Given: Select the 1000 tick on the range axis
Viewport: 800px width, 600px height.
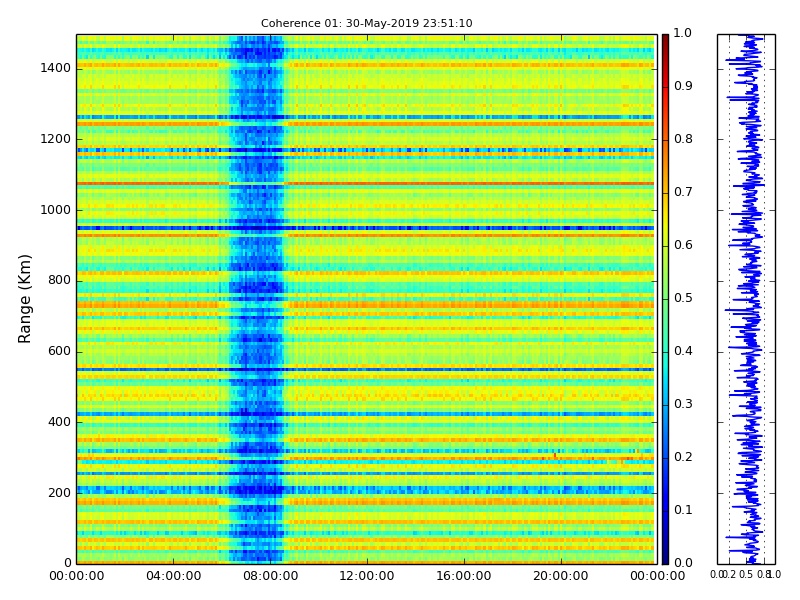Looking at the screenshot, I should pos(56,210).
